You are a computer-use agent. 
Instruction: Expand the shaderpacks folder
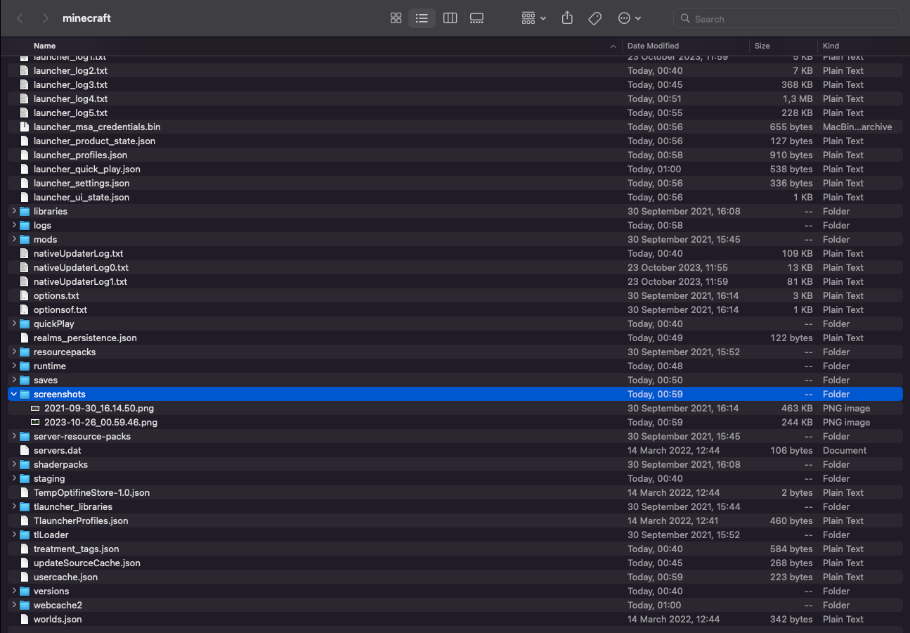point(14,464)
